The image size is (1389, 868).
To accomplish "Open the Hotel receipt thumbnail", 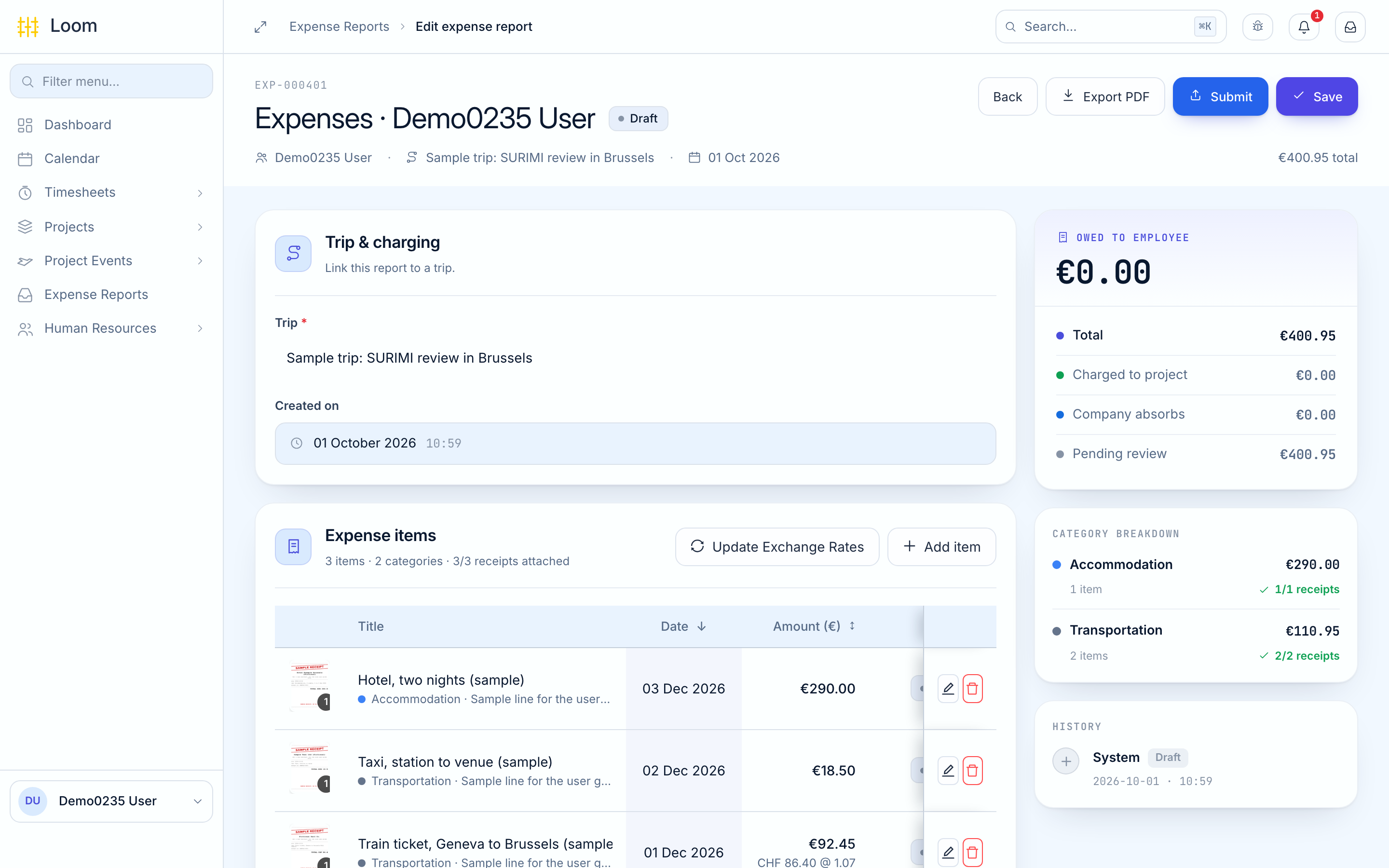I will [x=310, y=687].
